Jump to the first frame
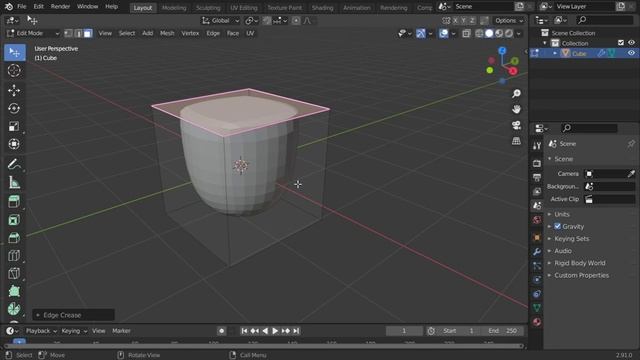The height and width of the screenshot is (360, 640). coord(244,331)
